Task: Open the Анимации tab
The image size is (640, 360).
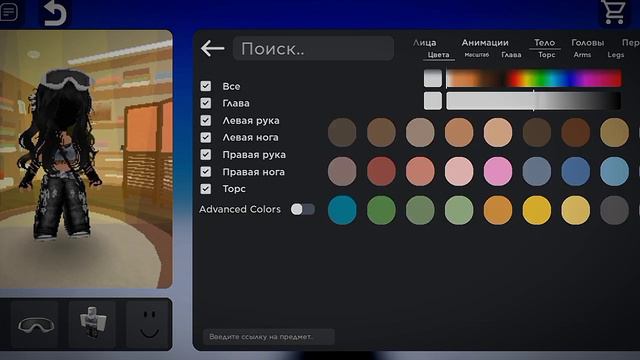Action: (x=485, y=42)
